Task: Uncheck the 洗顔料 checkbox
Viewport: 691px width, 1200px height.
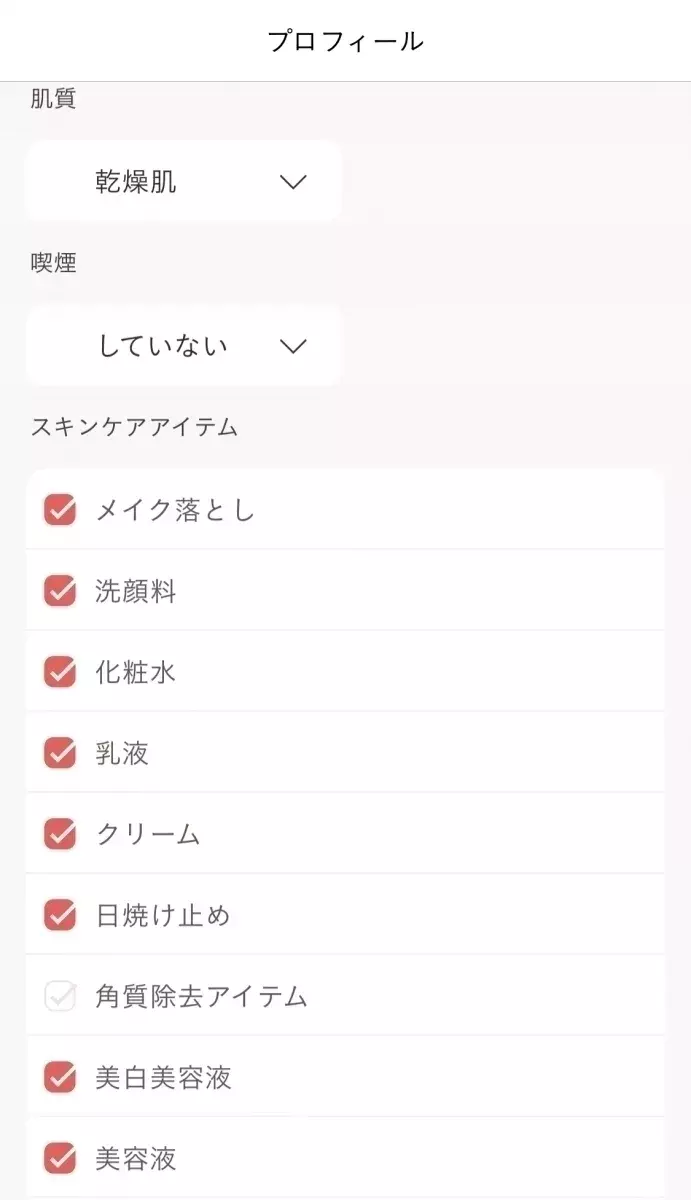Action: 59,591
